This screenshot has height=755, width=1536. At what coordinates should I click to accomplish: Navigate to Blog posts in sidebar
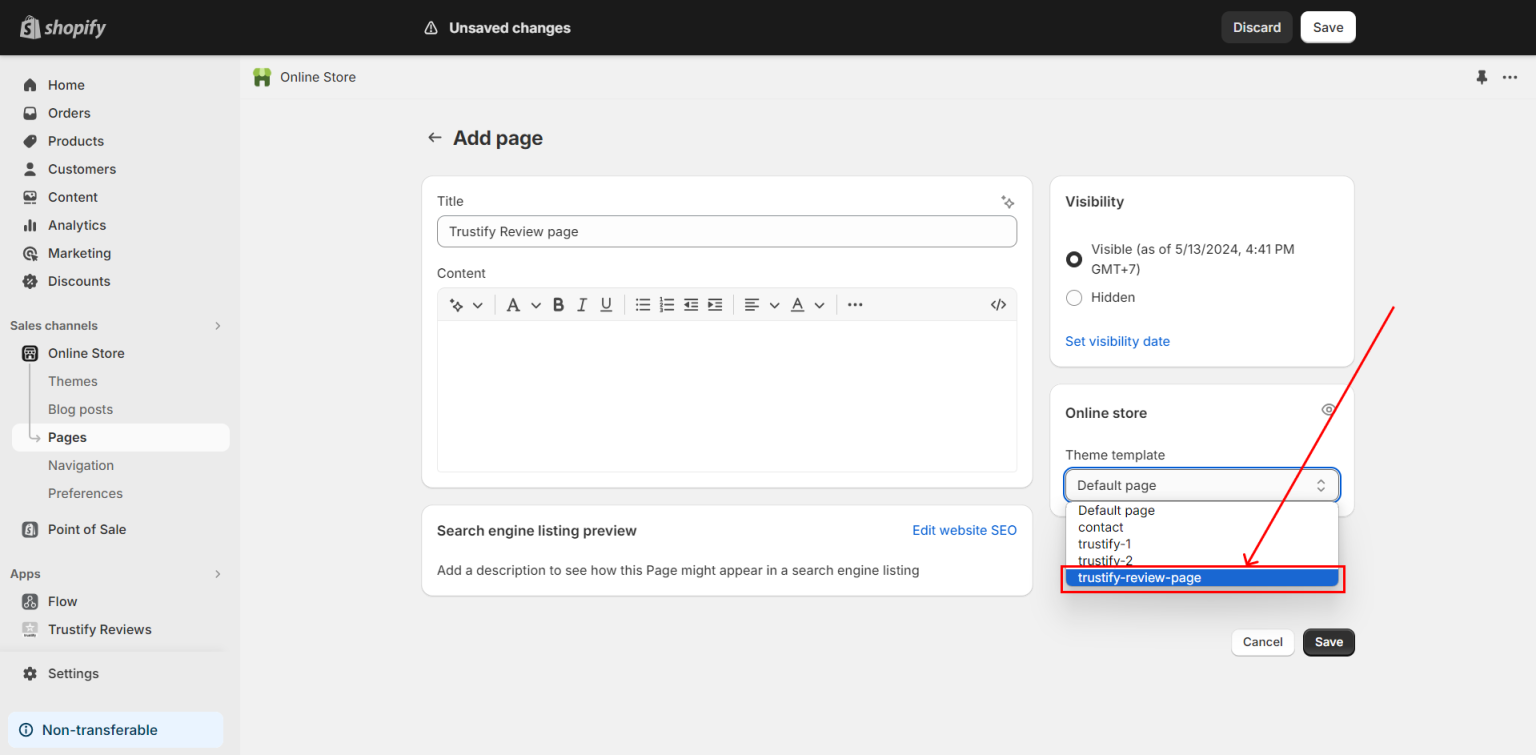80,409
